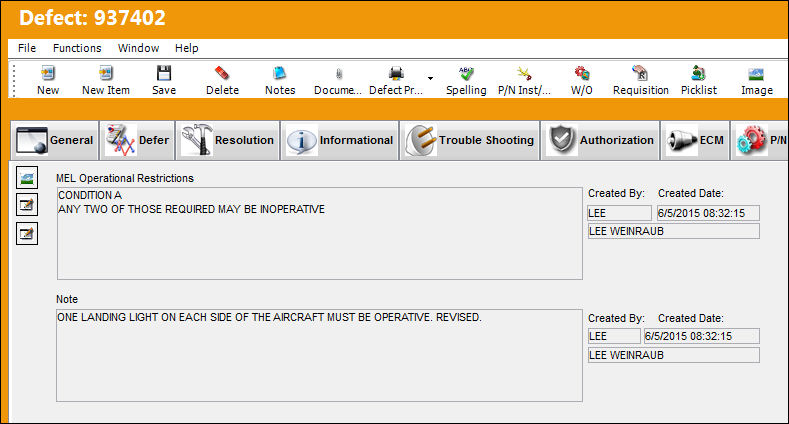Click the Note LEE WEINRAUB name field
This screenshot has width=789, height=424.
click(x=674, y=355)
